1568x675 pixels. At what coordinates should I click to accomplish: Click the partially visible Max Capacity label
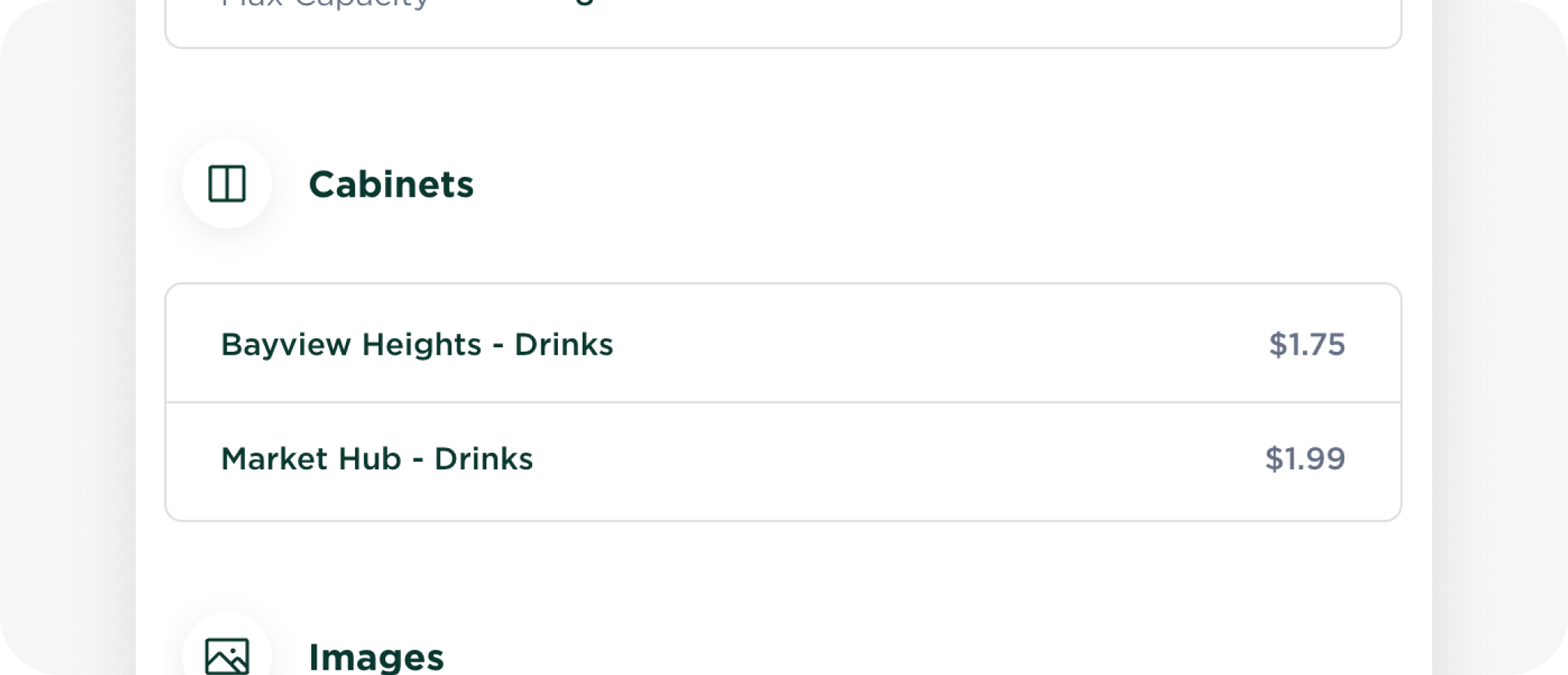click(x=324, y=4)
